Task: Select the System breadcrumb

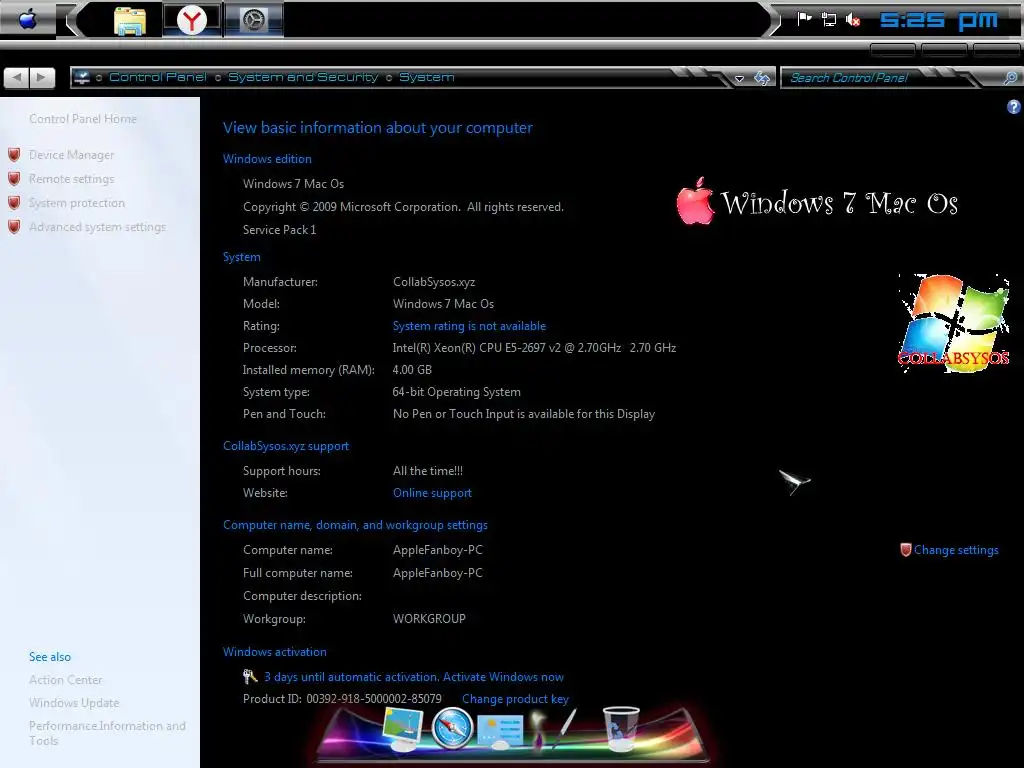Action: (426, 77)
